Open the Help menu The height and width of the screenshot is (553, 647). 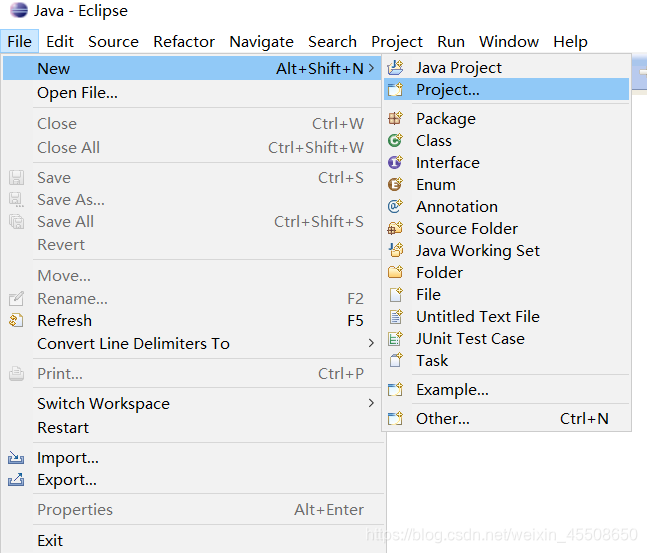(570, 41)
